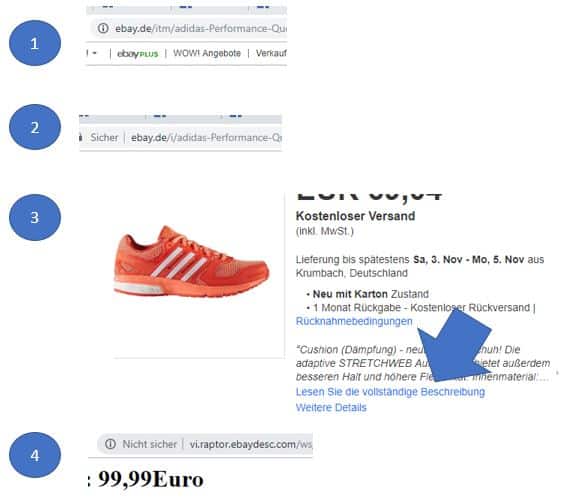
Task: Click the info icon beside ebay.de/itm address
Action: (103, 28)
